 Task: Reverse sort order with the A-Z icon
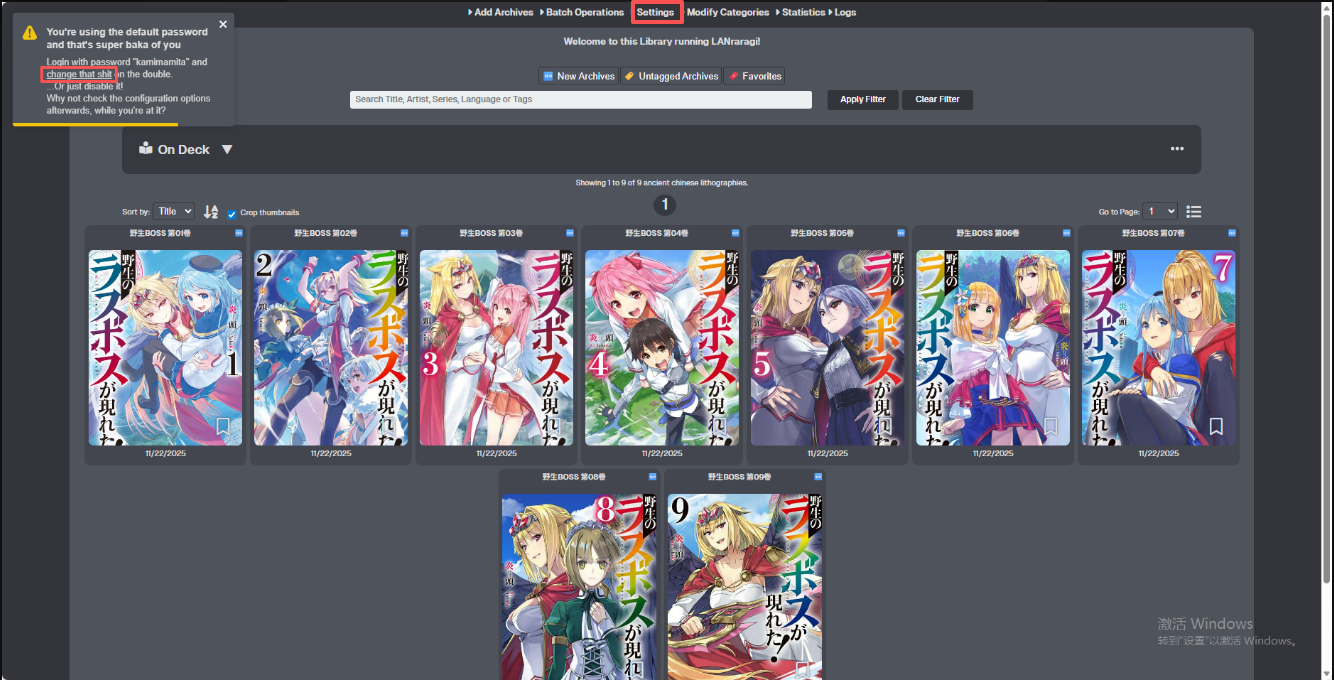pos(211,212)
